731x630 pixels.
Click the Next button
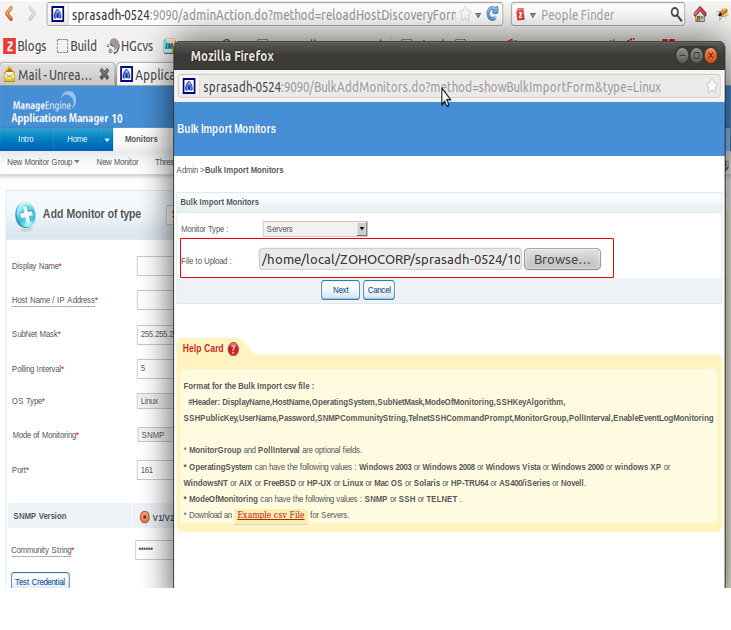[x=340, y=290]
